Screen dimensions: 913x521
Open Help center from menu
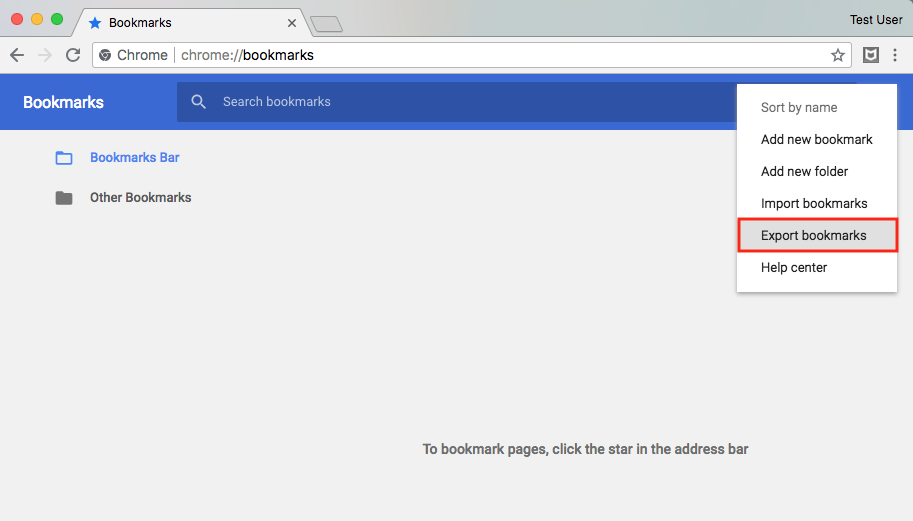816,268
